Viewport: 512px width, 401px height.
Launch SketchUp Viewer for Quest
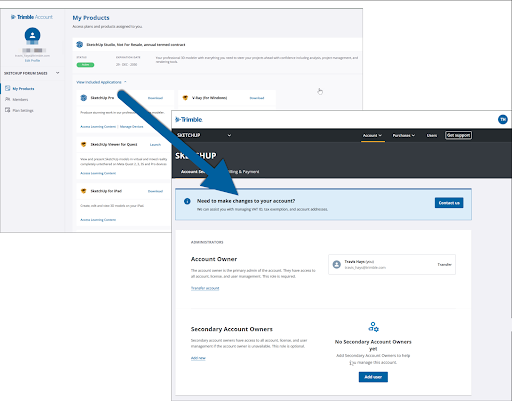pos(155,145)
